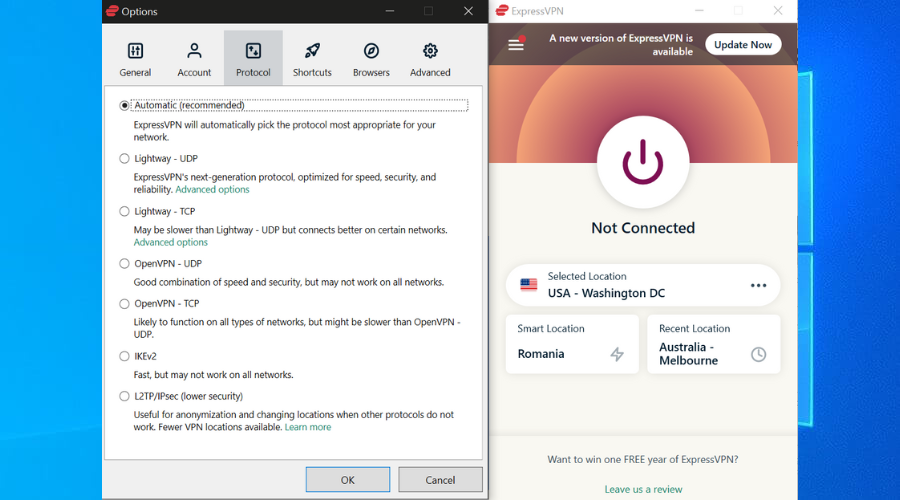Viewport: 900px width, 500px height.
Task: Click the clock icon beside Australia - Melbourne
Action: coord(758,354)
